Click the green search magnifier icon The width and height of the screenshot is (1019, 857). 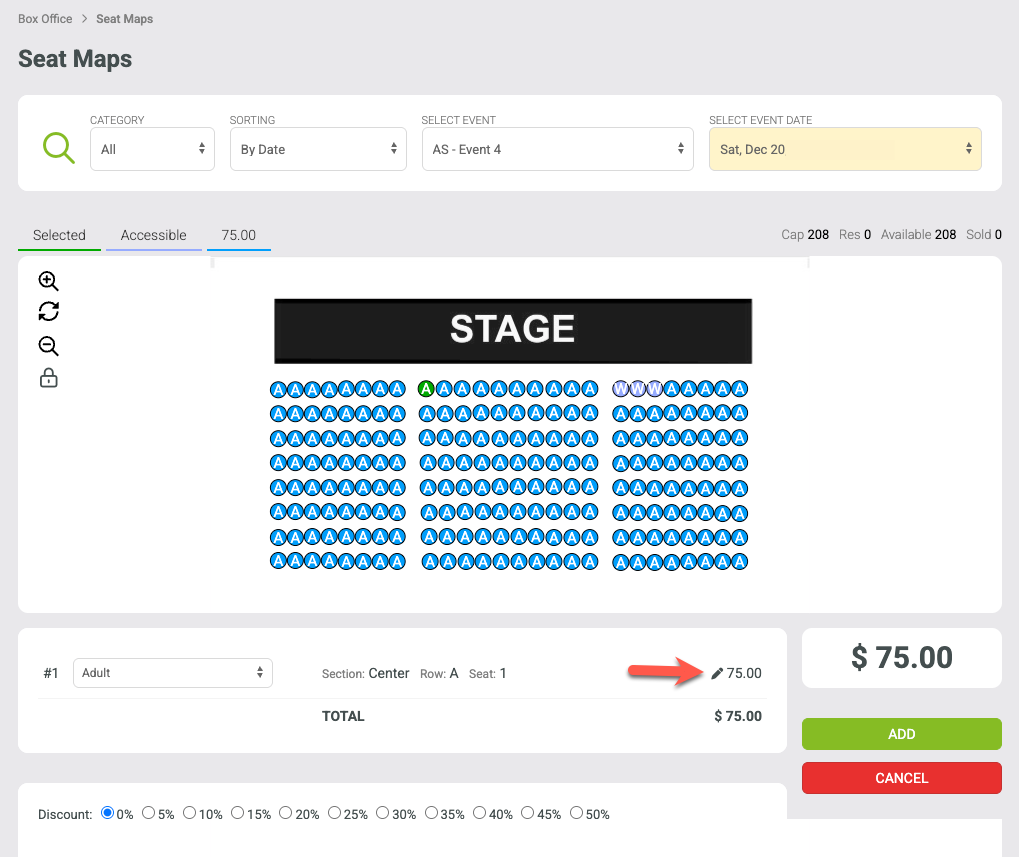click(x=58, y=148)
